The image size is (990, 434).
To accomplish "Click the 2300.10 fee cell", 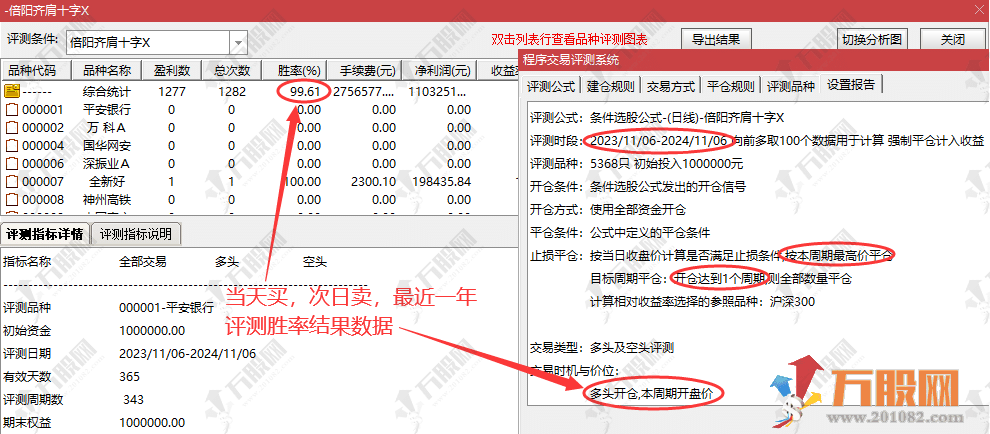I will point(373,183).
